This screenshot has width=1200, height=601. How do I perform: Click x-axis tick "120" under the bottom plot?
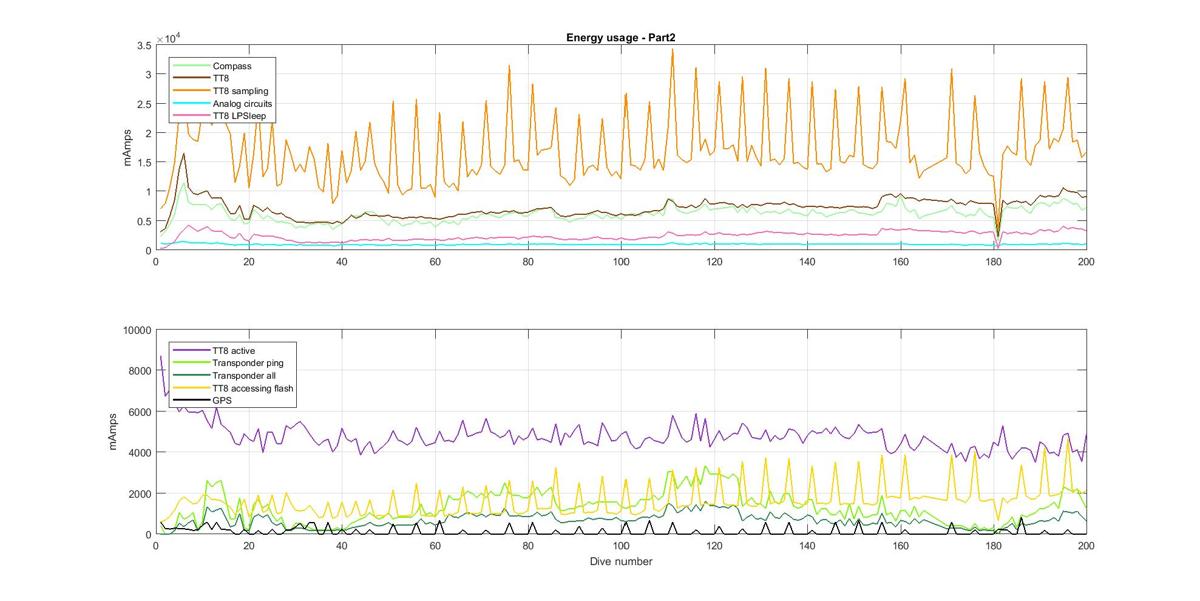[x=714, y=546]
